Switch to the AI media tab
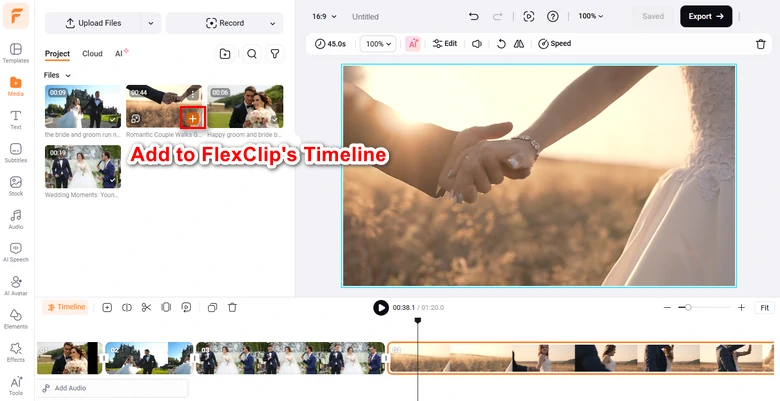This screenshot has width=780, height=401. (x=121, y=53)
